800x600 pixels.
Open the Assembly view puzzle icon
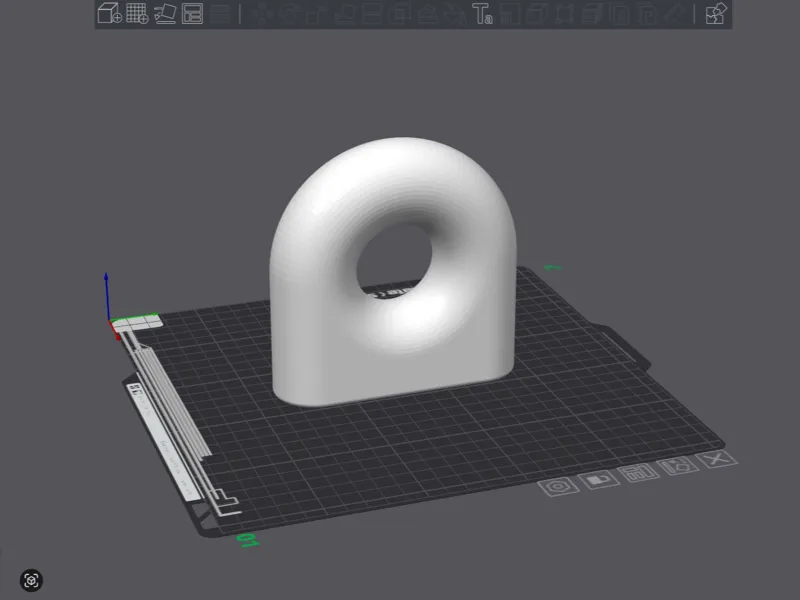(x=716, y=14)
